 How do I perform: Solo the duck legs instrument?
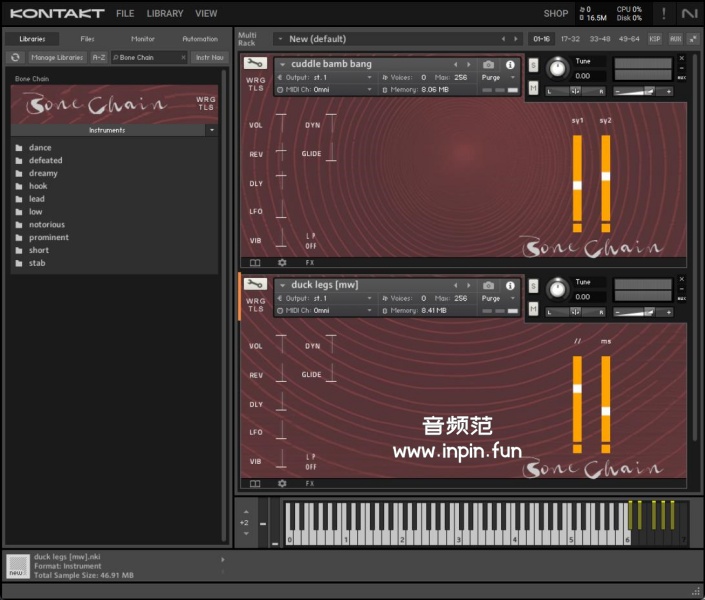[x=534, y=285]
